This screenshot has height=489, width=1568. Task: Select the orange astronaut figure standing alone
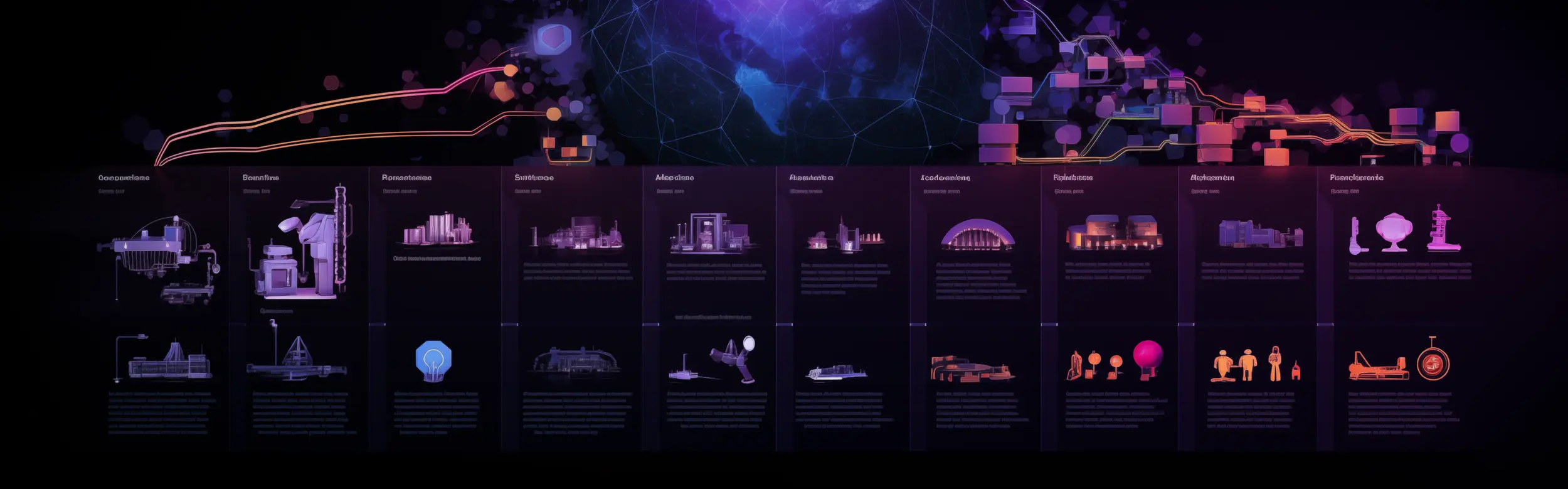click(1274, 363)
